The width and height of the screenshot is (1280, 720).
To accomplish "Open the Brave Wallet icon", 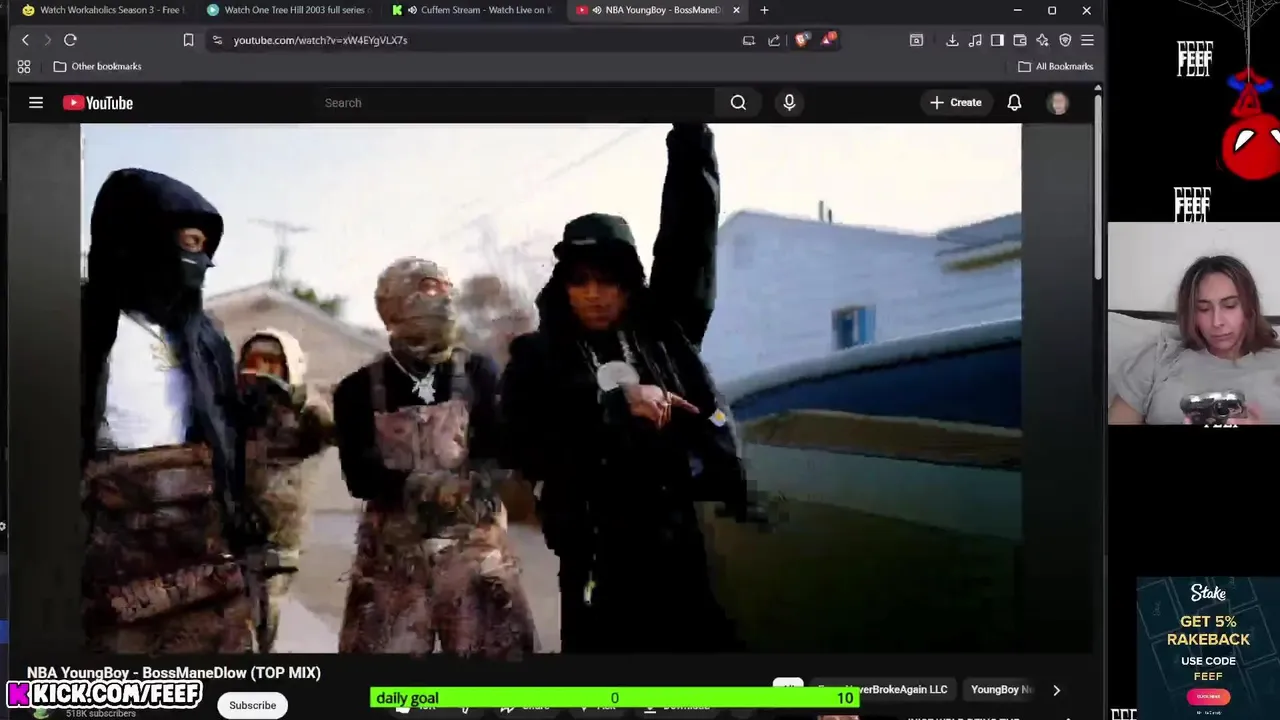I will [1020, 40].
